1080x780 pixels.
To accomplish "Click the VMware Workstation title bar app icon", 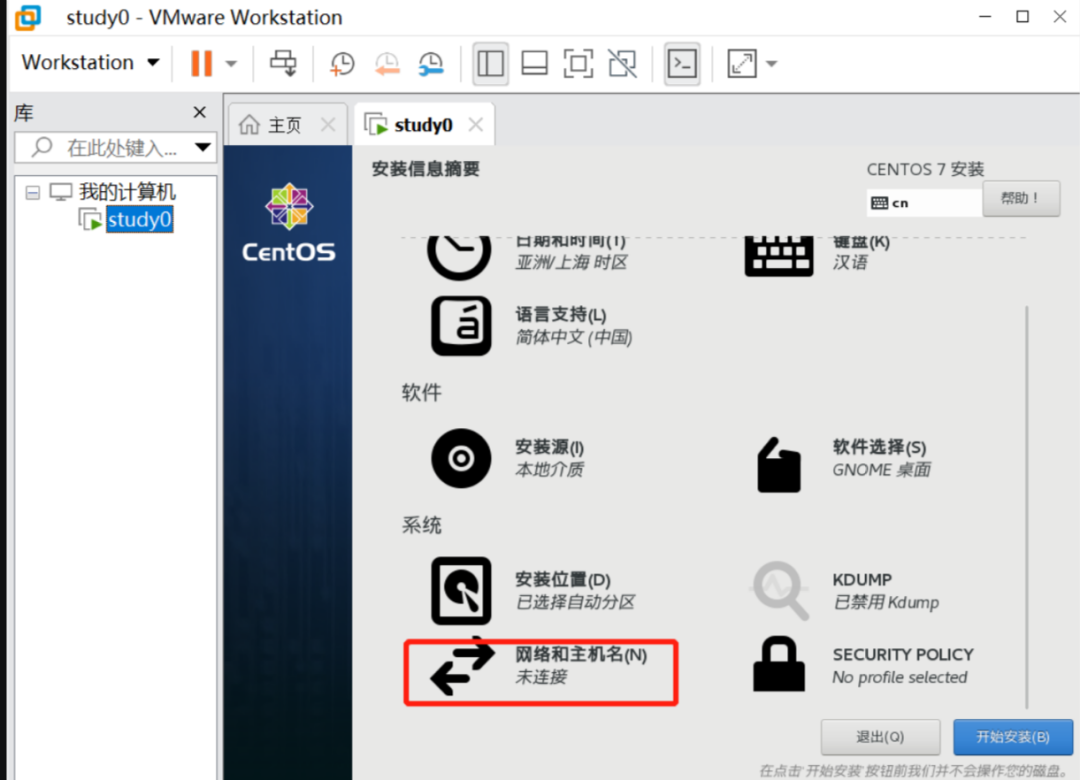I will (x=28, y=17).
